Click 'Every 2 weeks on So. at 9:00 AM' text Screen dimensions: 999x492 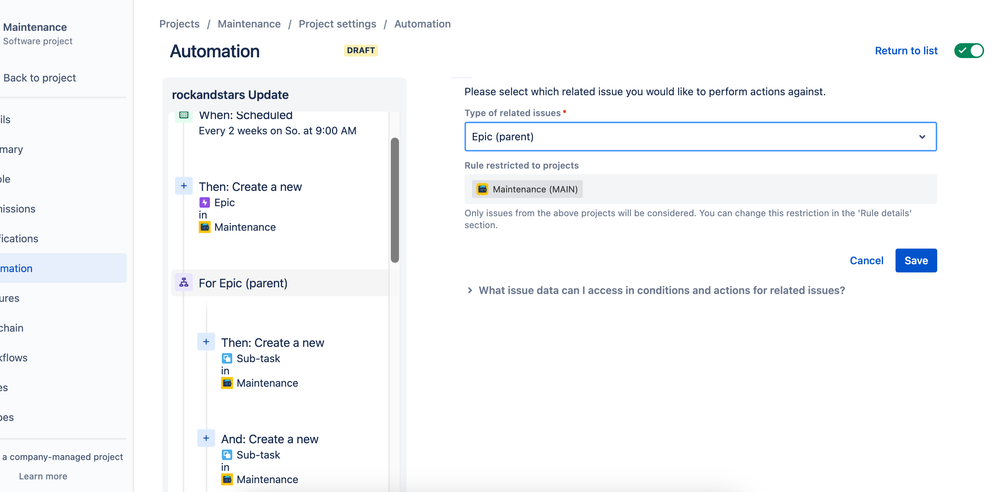(x=277, y=131)
